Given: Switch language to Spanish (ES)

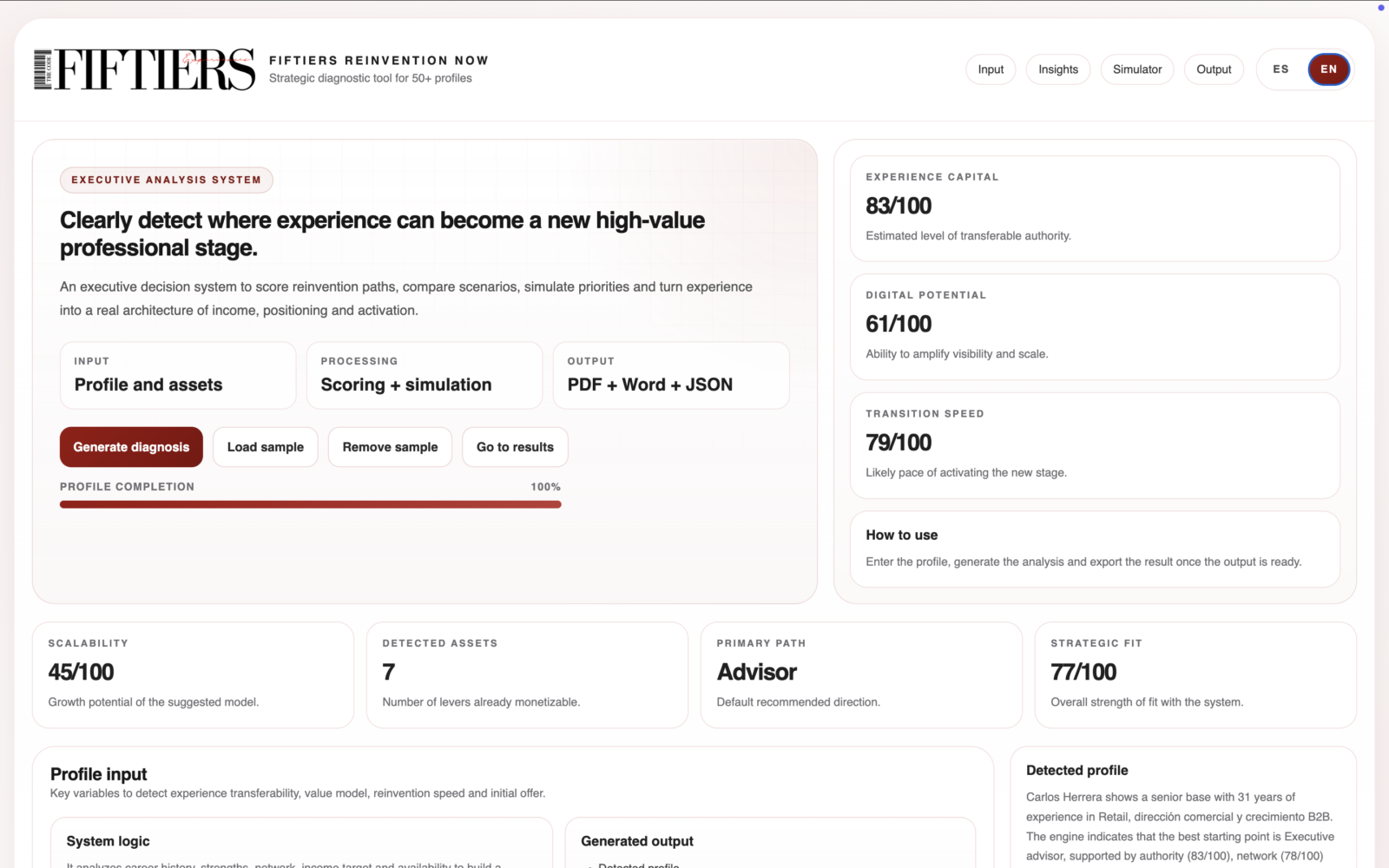Looking at the screenshot, I should tap(1280, 69).
